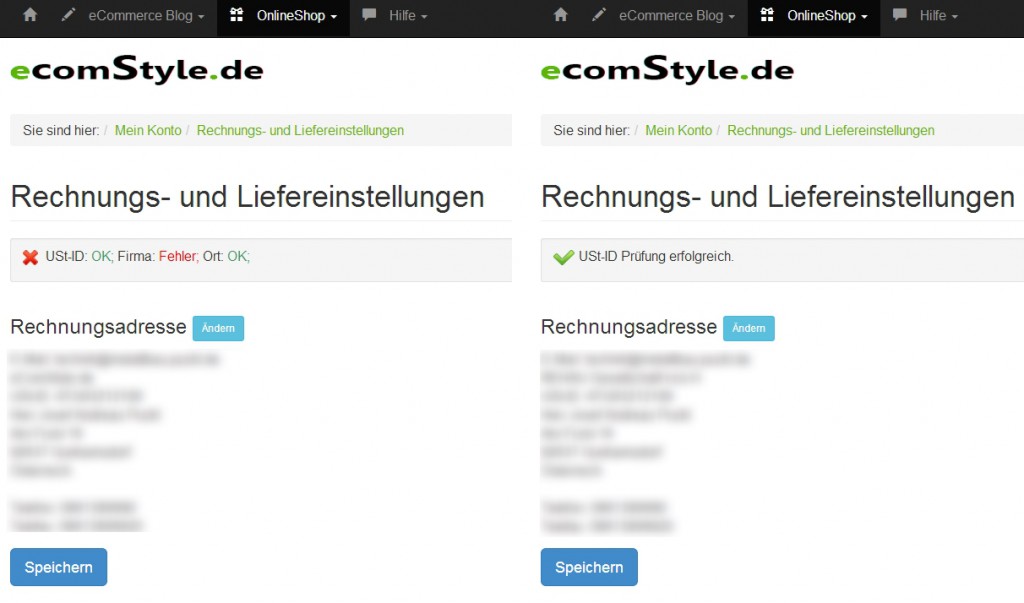Image resolution: width=1024 pixels, height=603 pixels.
Task: Click ecomStyle.de logo in left panel
Action: (136, 69)
